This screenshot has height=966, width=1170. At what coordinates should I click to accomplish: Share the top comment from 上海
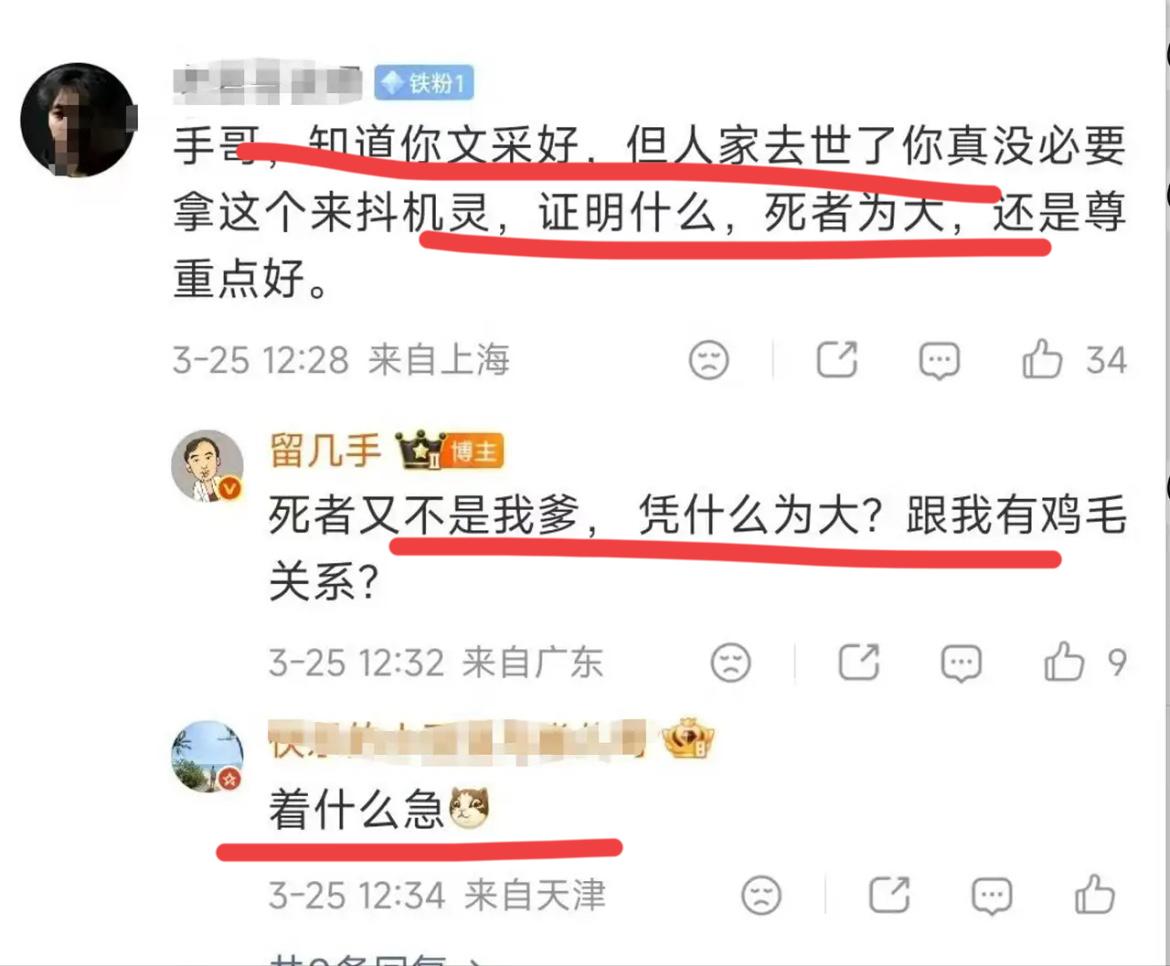pos(836,360)
